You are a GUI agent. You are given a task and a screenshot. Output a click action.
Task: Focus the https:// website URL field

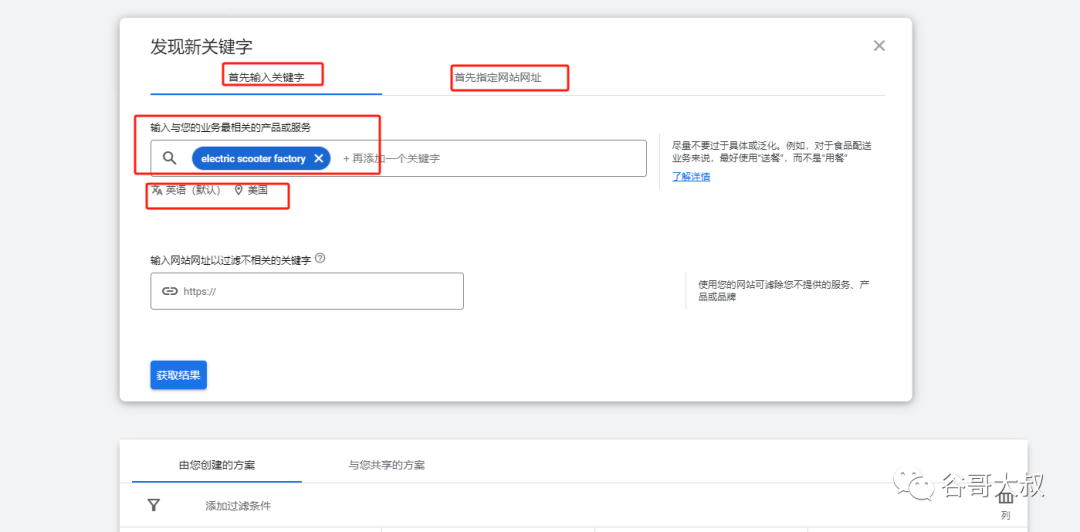pos(307,291)
